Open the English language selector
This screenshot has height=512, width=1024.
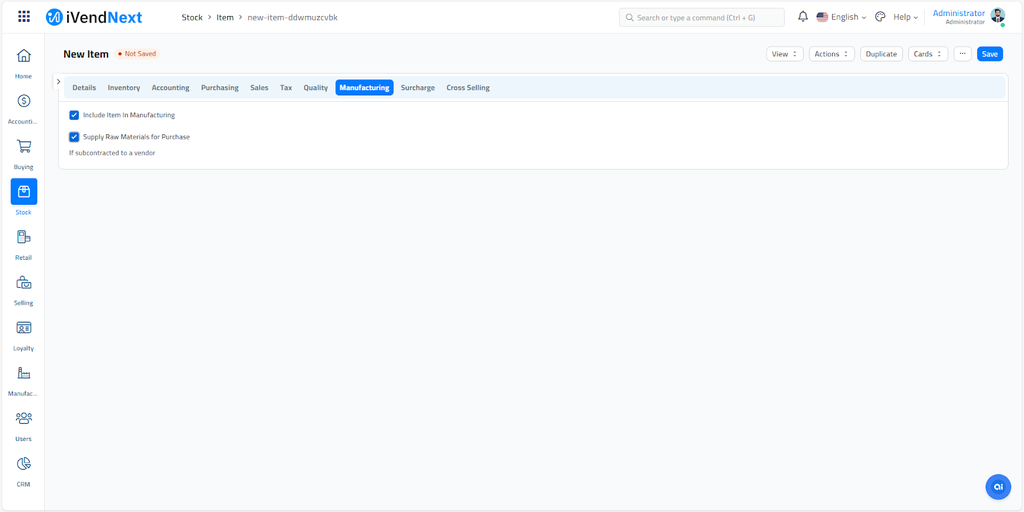coord(842,17)
